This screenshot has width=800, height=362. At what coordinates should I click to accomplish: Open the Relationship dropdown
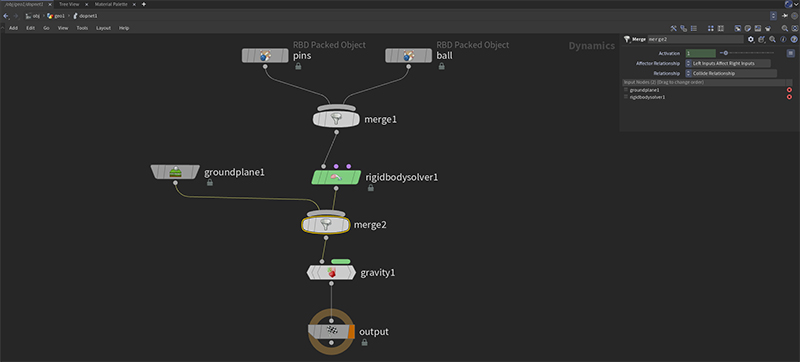[x=731, y=73]
